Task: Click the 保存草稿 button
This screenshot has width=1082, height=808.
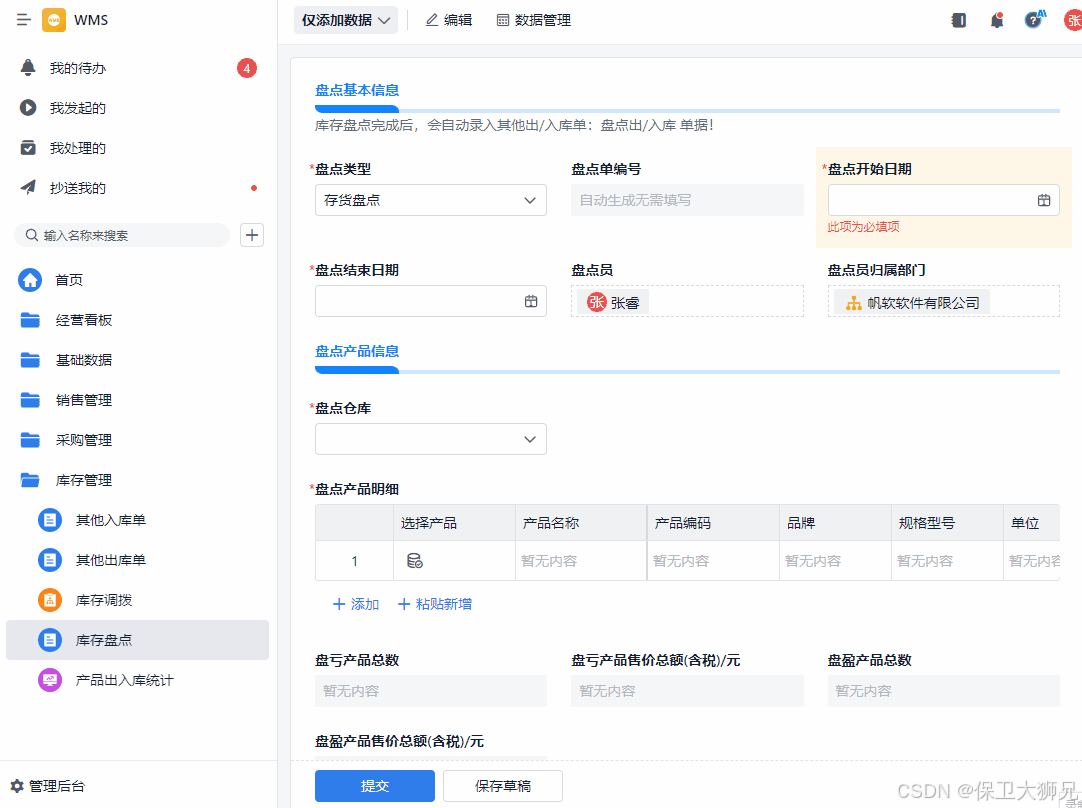Action: click(502, 786)
